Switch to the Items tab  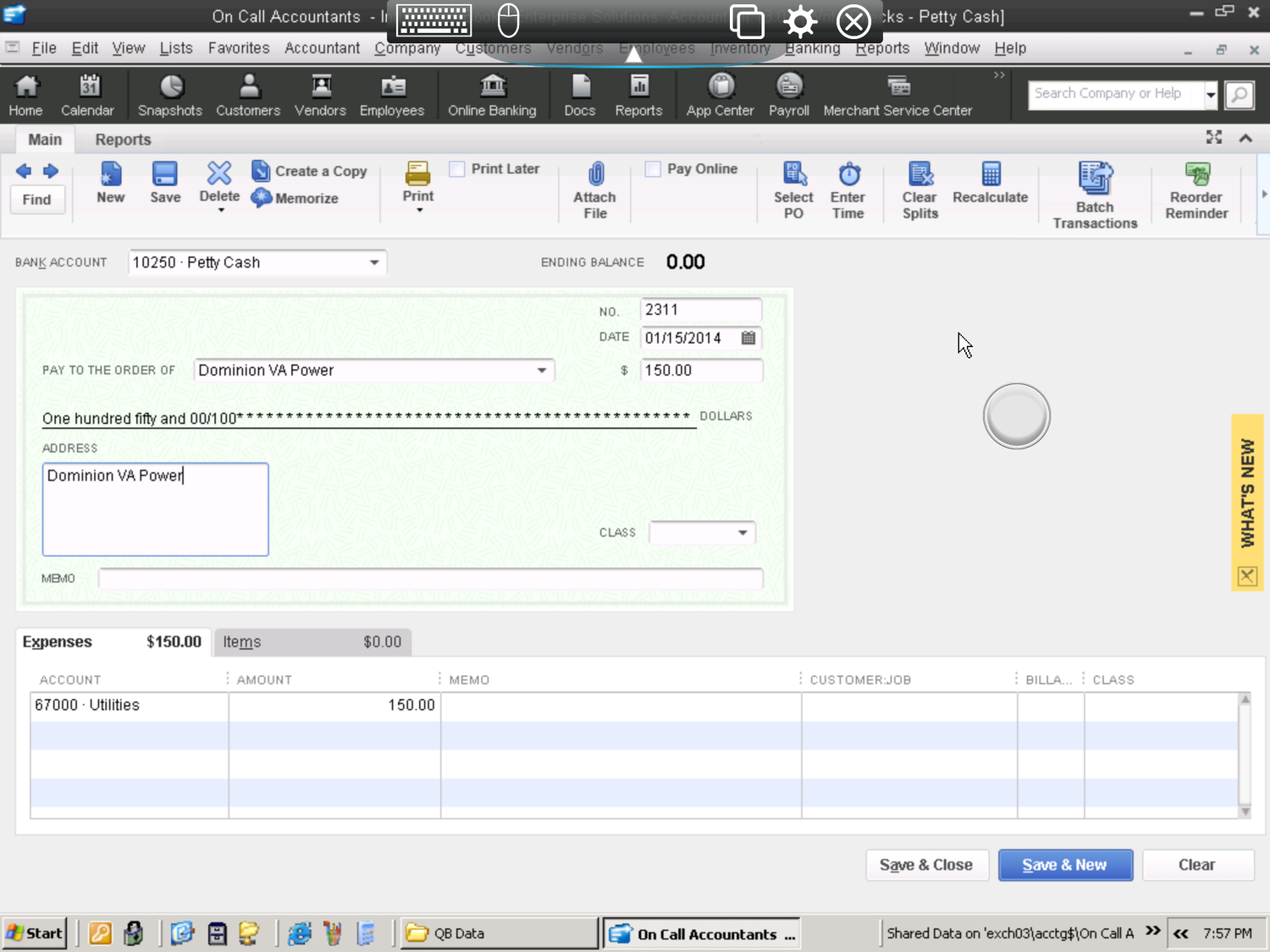click(x=312, y=642)
